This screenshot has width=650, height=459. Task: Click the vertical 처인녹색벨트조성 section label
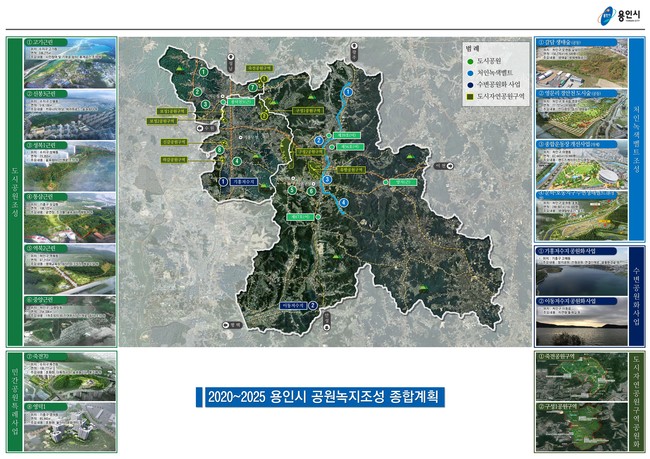(x=637, y=139)
